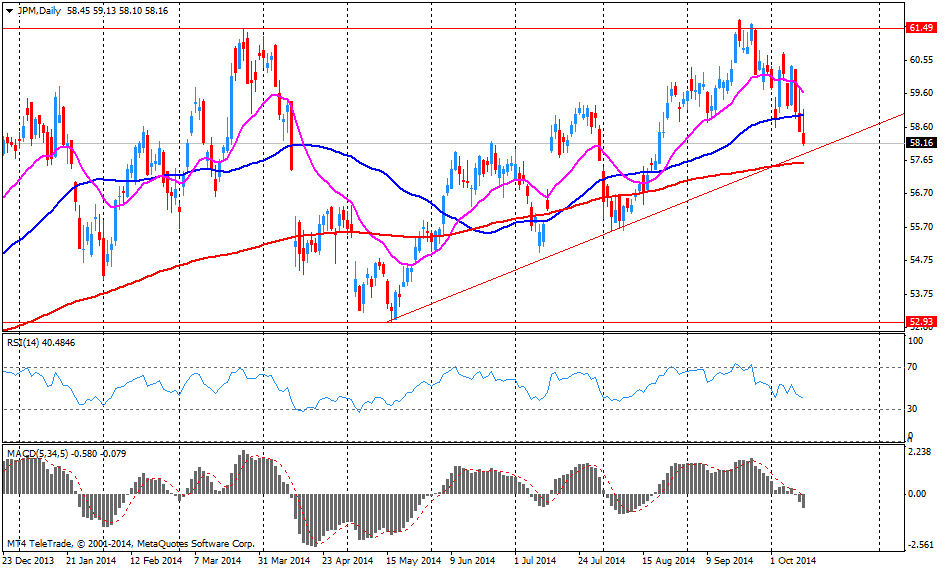Screen dimensions: 944x569
Task: Click the current price label 58.16
Action: click(920, 143)
